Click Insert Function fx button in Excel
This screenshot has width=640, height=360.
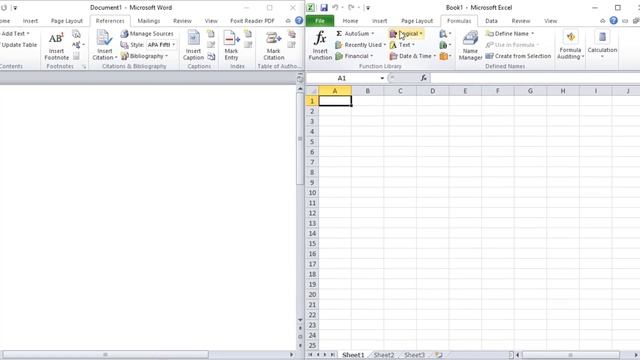[320, 46]
